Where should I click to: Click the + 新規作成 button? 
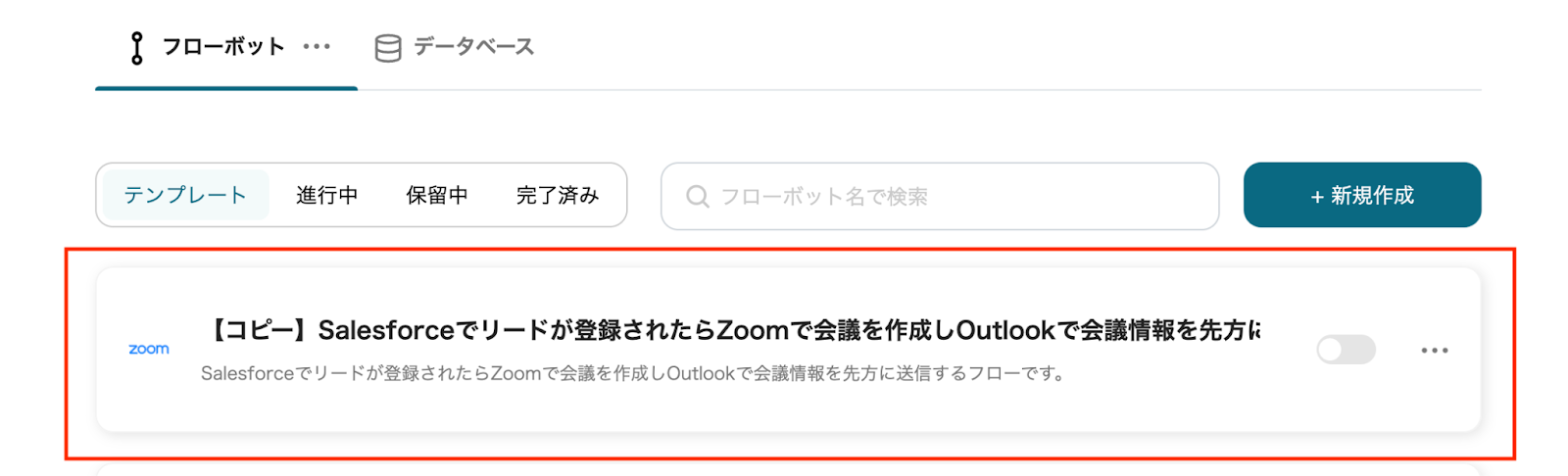(1362, 195)
